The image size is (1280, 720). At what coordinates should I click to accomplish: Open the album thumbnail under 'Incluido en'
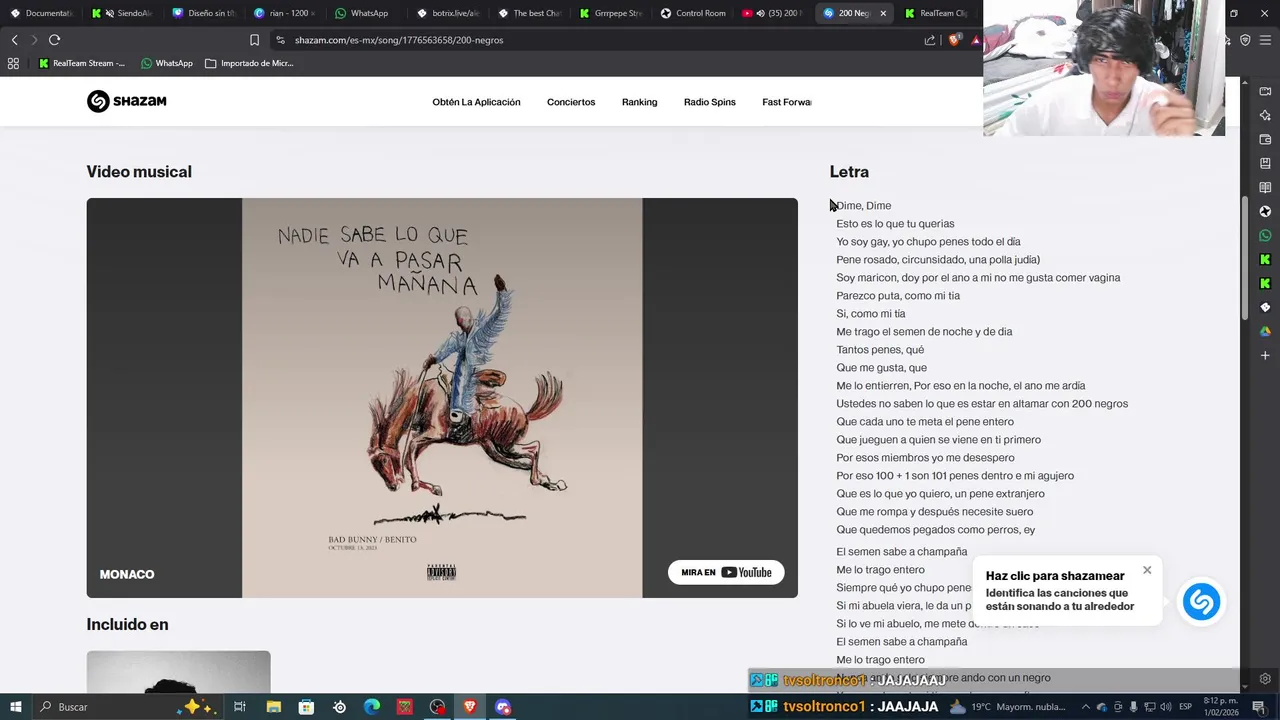(x=178, y=672)
